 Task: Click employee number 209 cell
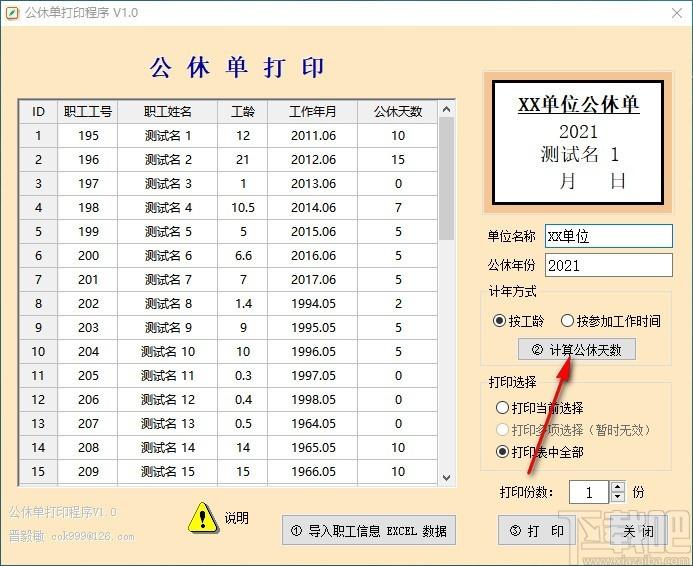click(x=88, y=471)
